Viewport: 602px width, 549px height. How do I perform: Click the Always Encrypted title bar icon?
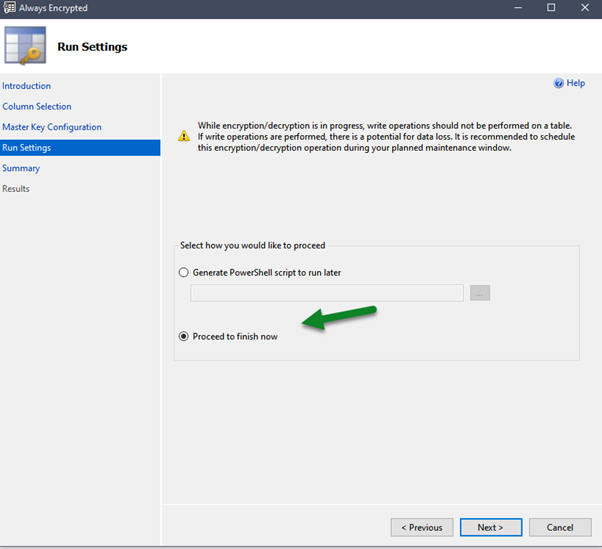click(8, 8)
